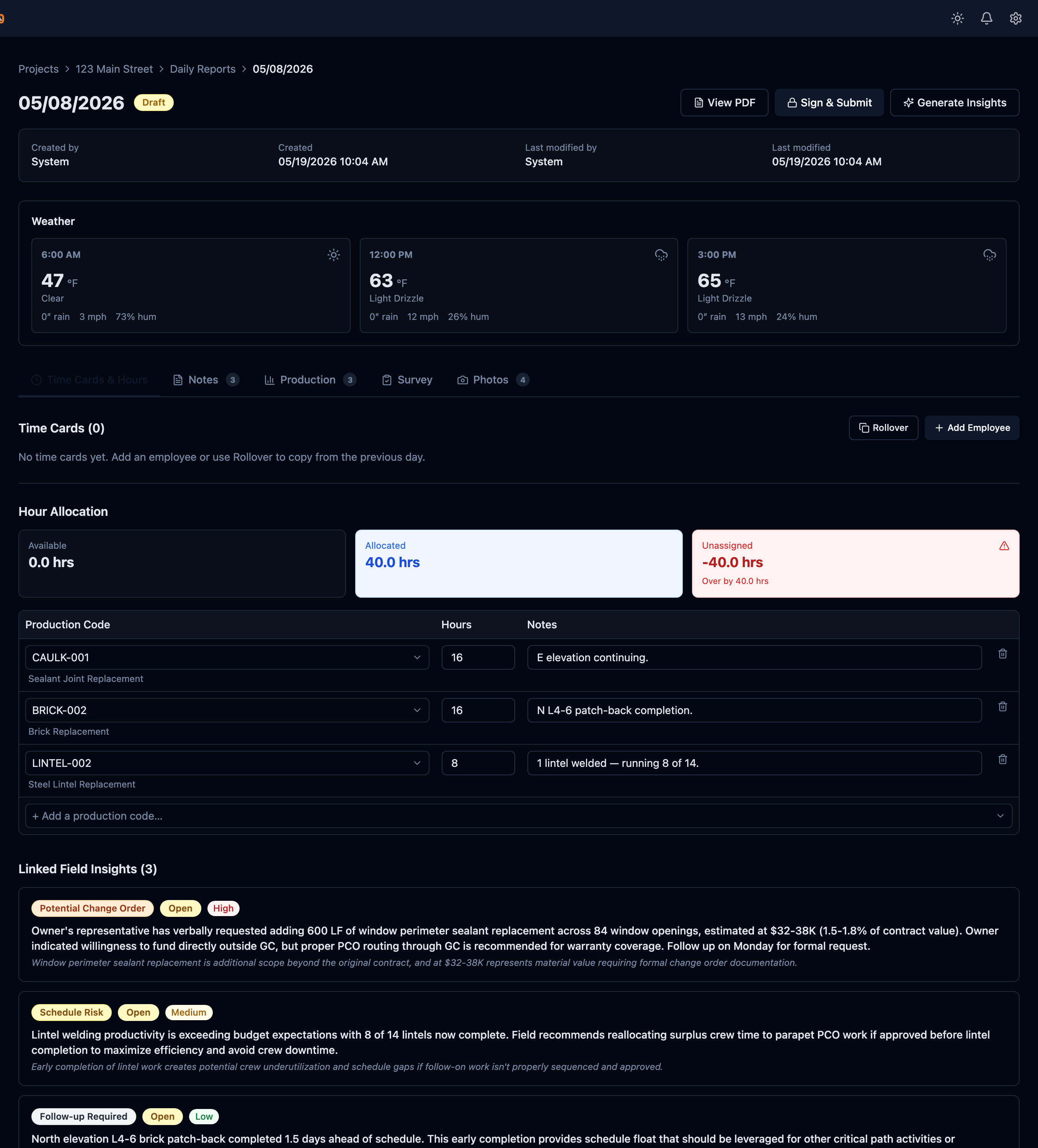This screenshot has width=1038, height=1148.
Task: Edit hours field for LINTEL-002
Action: point(478,763)
